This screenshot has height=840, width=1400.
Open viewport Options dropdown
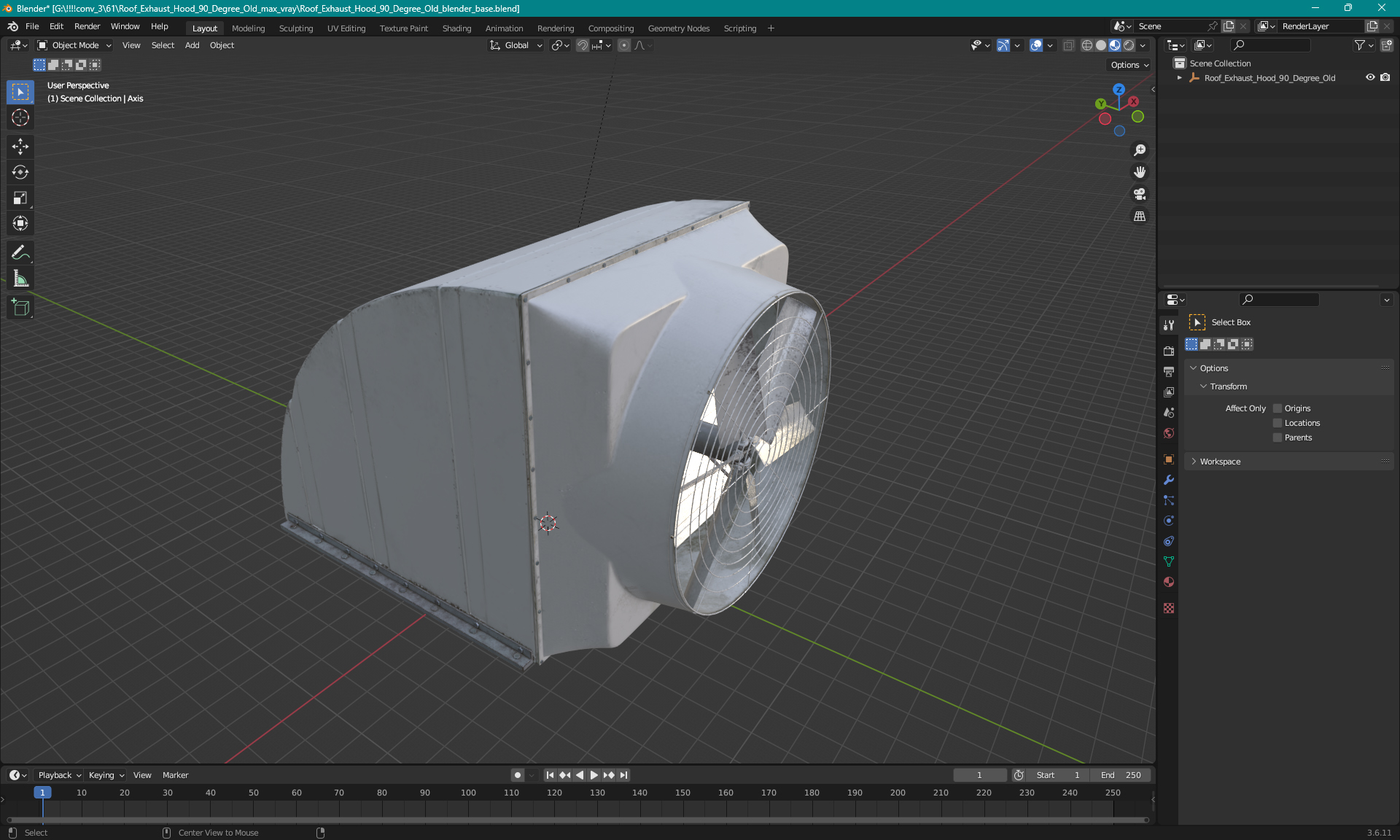[x=1129, y=65]
